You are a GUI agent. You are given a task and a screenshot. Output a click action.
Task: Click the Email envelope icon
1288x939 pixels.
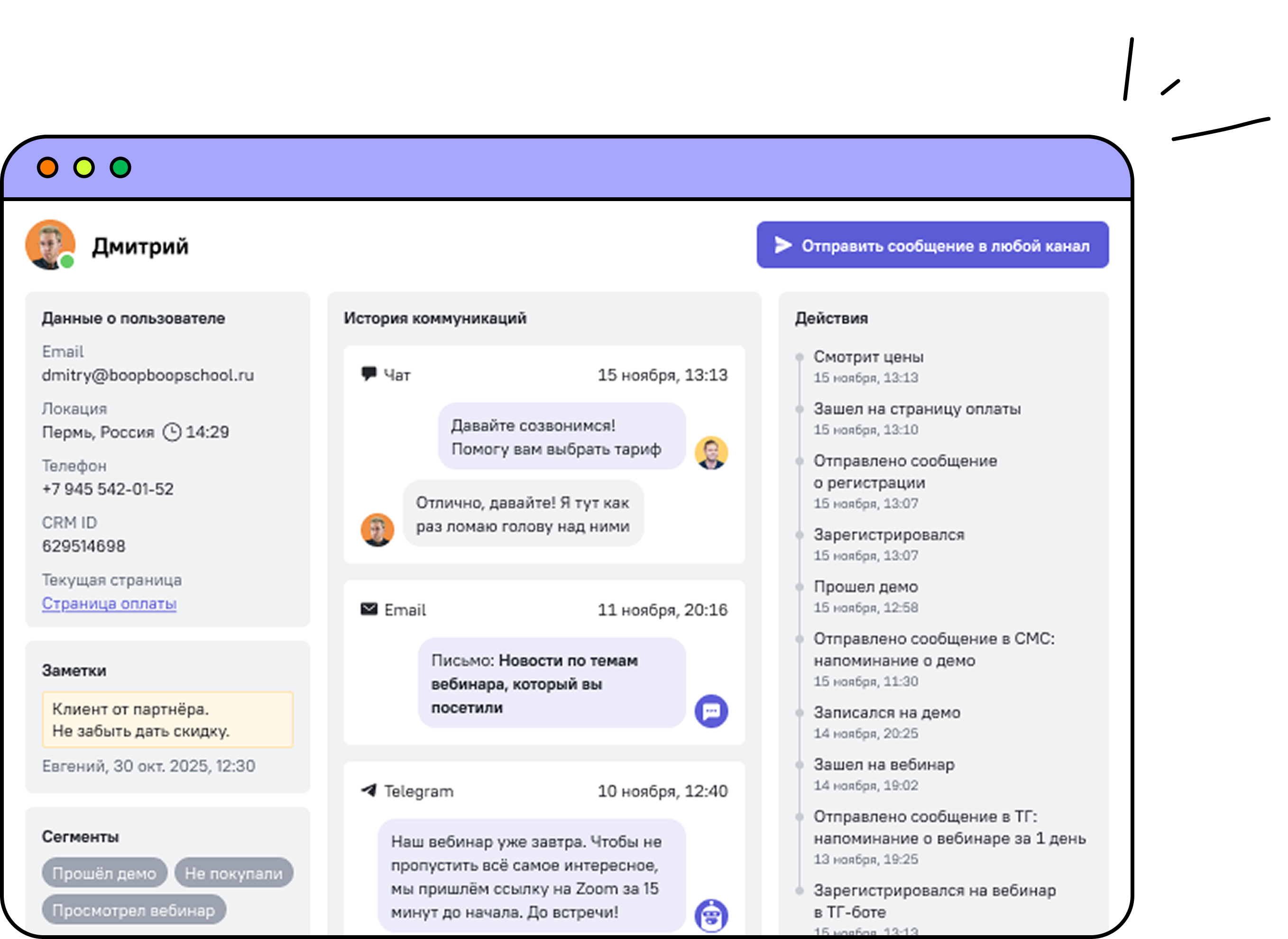click(x=369, y=609)
